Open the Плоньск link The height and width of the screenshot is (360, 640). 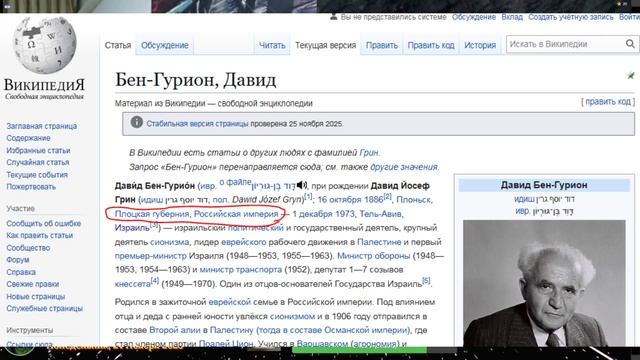(x=413, y=200)
